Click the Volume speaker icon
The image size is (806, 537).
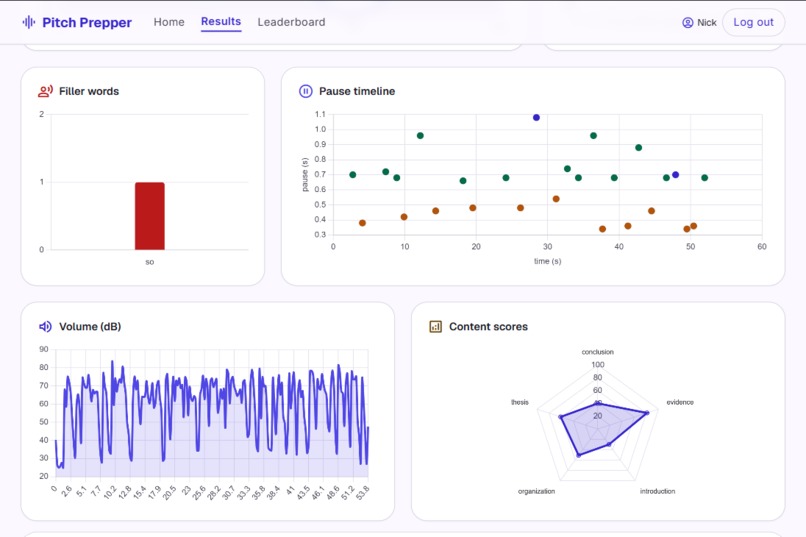tap(45, 326)
